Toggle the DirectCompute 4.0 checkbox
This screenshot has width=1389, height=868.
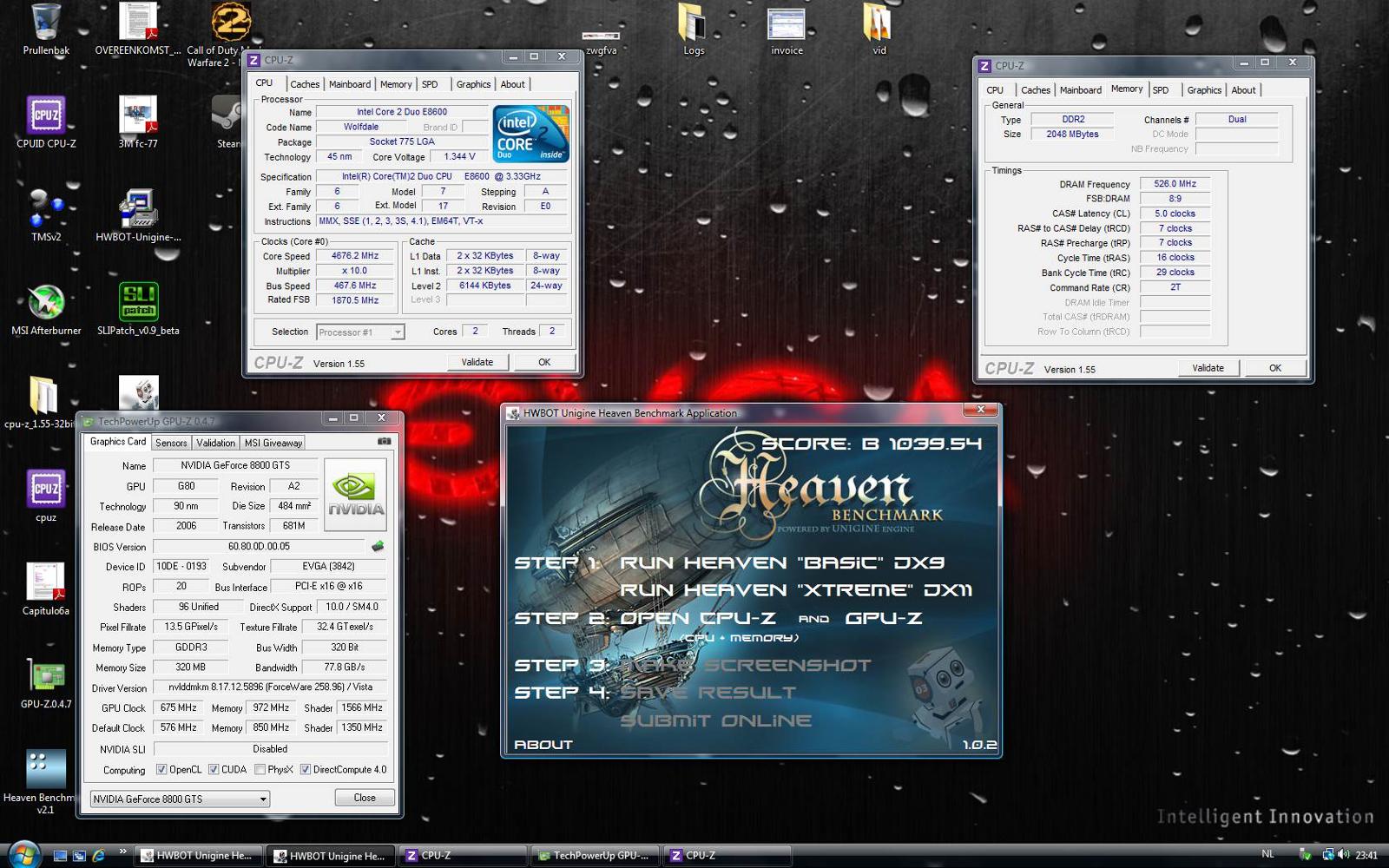coord(306,770)
